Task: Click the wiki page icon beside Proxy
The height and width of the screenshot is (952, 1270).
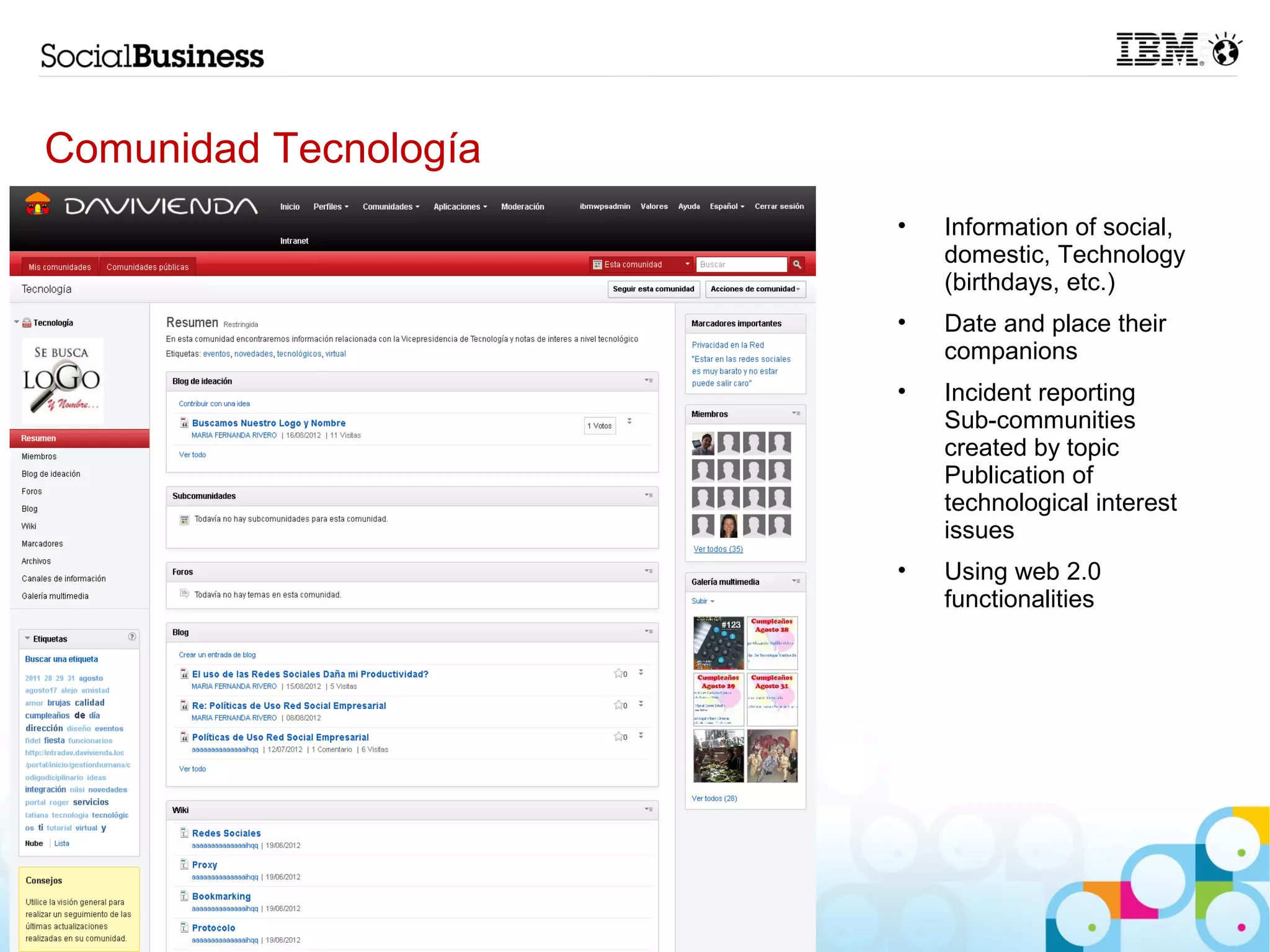Action: pyautogui.click(x=184, y=865)
